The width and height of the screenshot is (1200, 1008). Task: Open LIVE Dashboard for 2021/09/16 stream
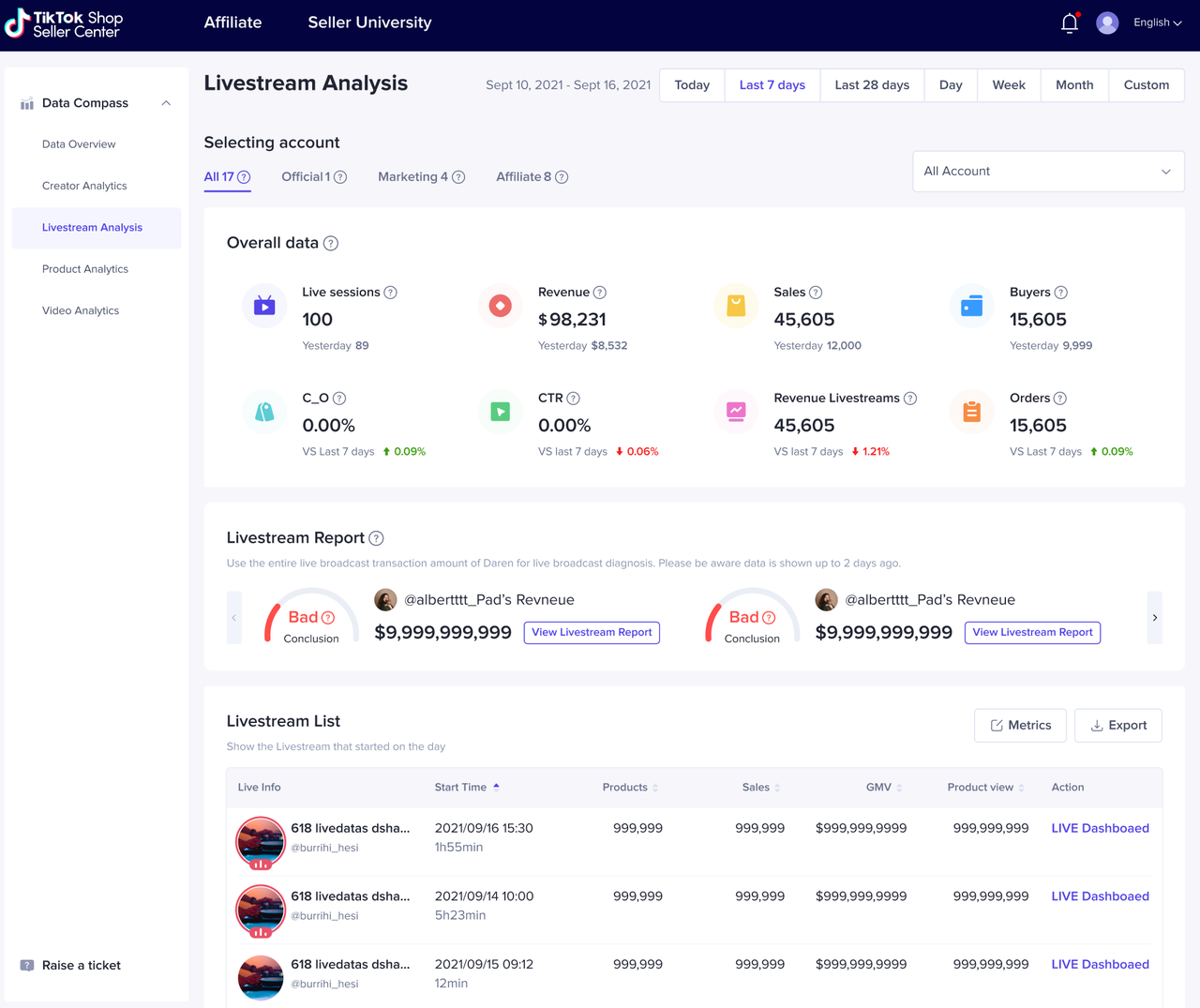click(1100, 829)
